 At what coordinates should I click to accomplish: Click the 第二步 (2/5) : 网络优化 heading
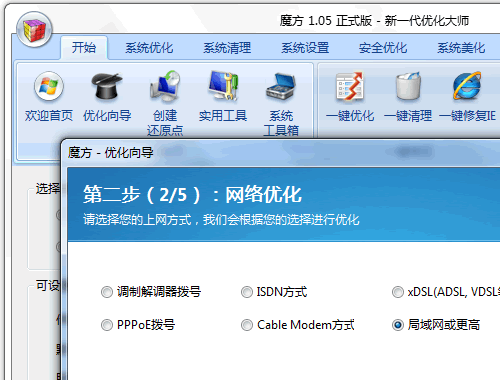[192, 194]
